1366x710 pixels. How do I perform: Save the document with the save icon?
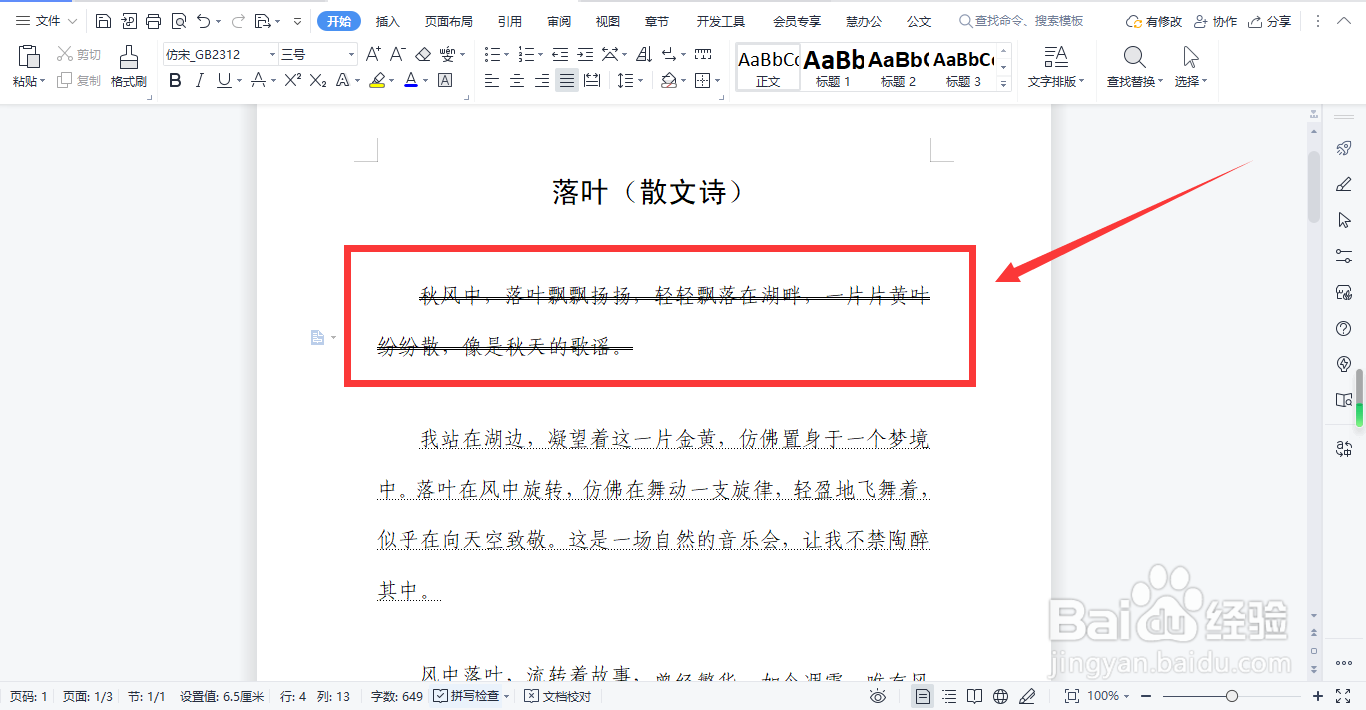103,21
